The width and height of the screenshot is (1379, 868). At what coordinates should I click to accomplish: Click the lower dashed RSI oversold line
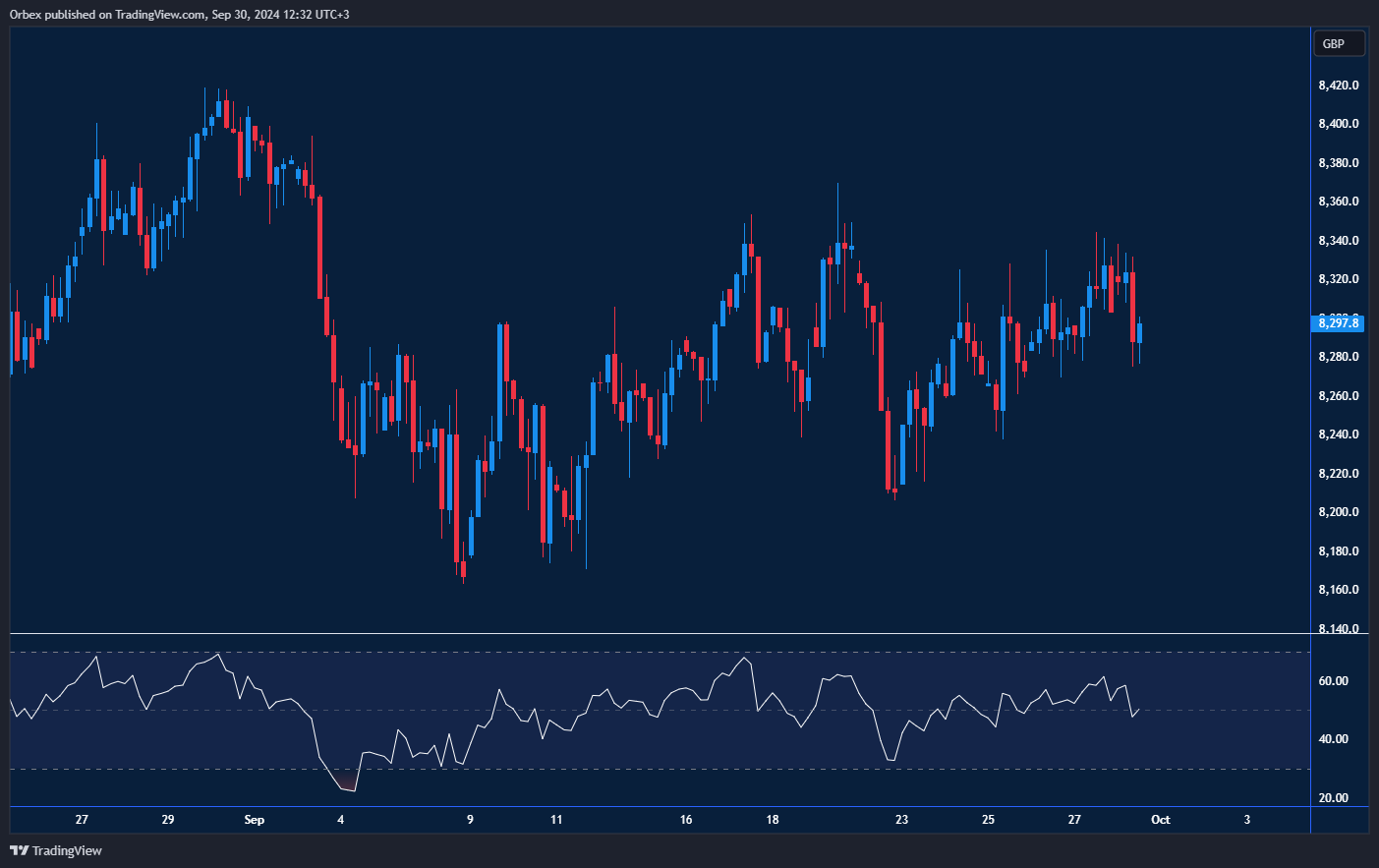[590, 769]
